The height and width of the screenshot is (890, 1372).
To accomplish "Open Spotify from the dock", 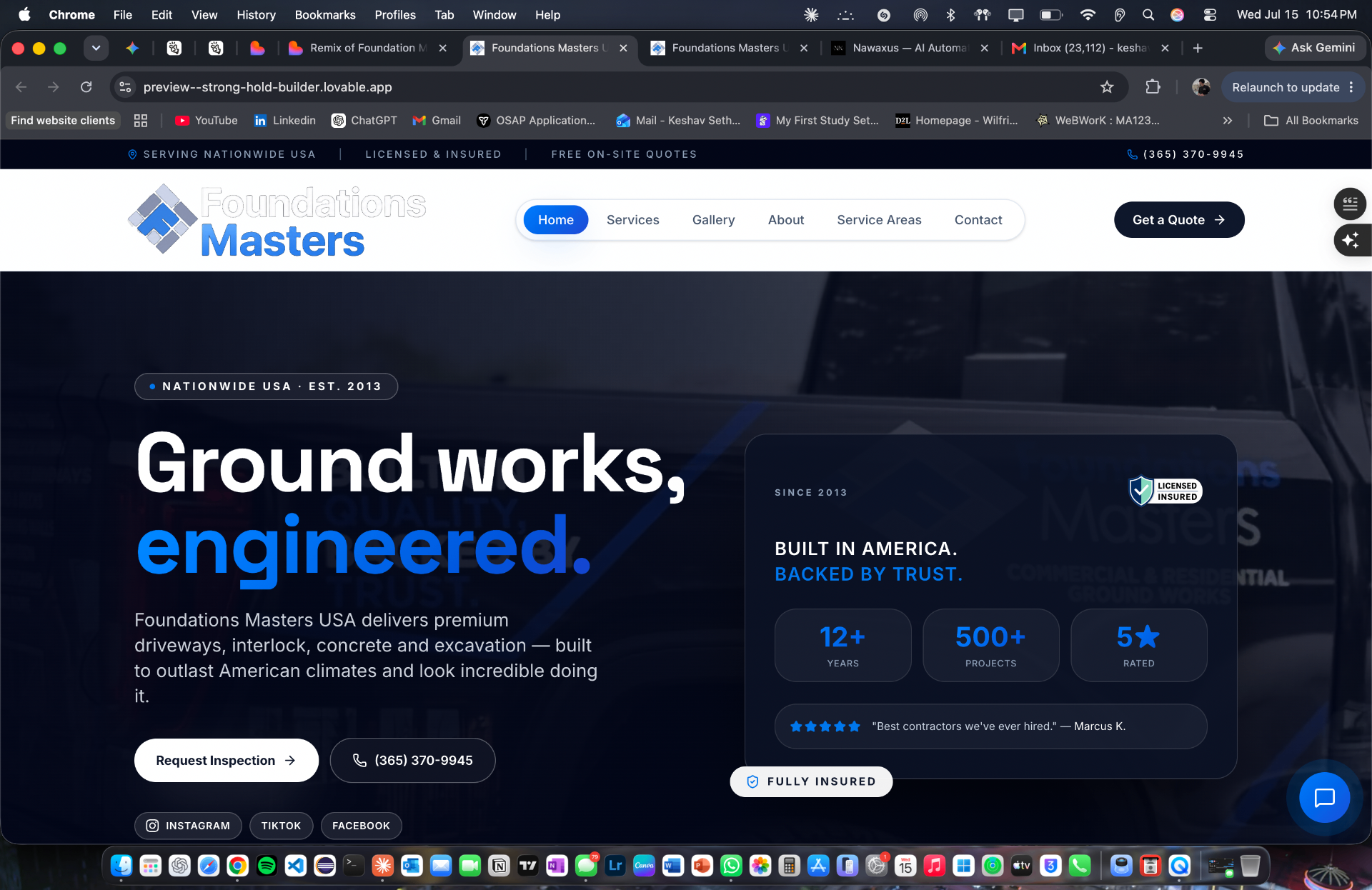I will pyautogui.click(x=267, y=866).
